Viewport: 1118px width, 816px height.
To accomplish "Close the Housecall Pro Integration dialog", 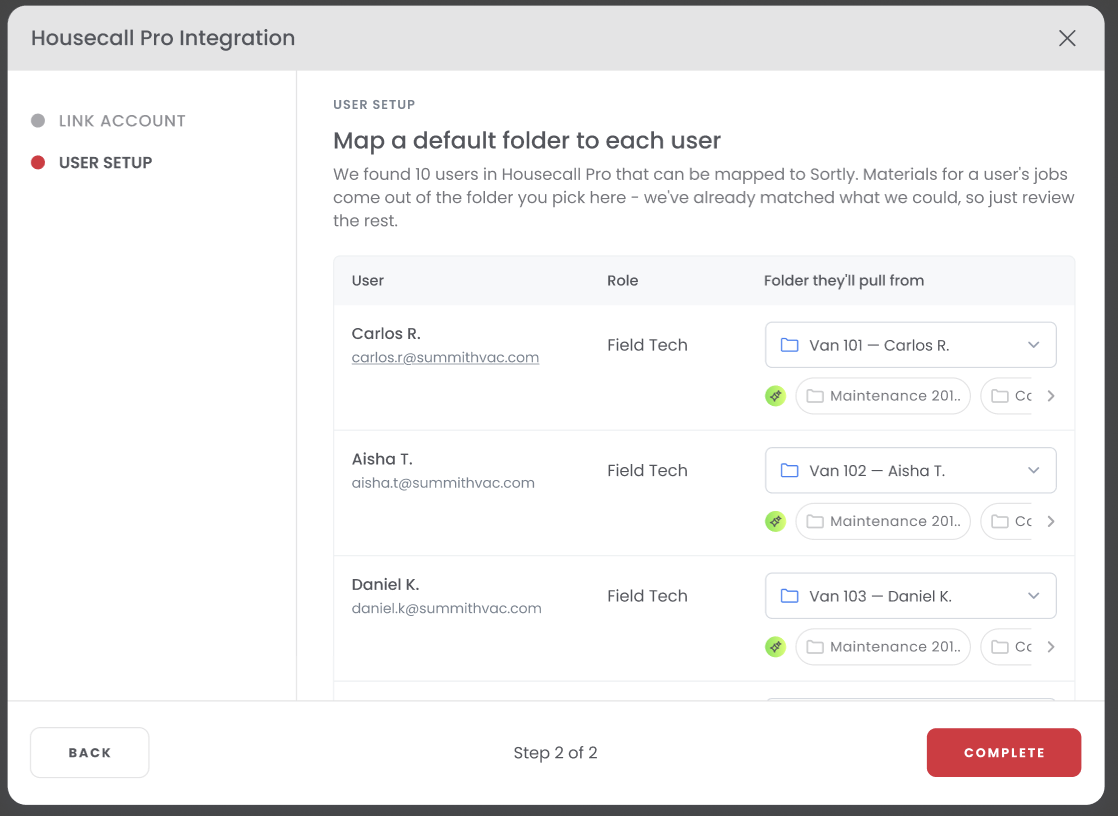I will (1067, 38).
